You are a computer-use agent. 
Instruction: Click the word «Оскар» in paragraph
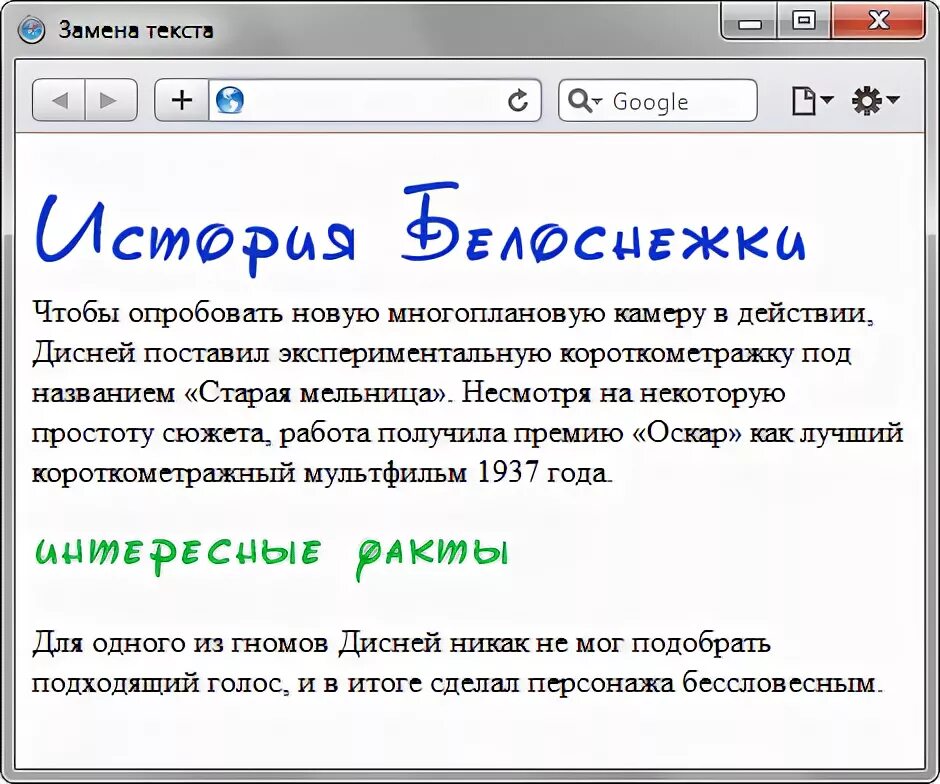(686, 433)
